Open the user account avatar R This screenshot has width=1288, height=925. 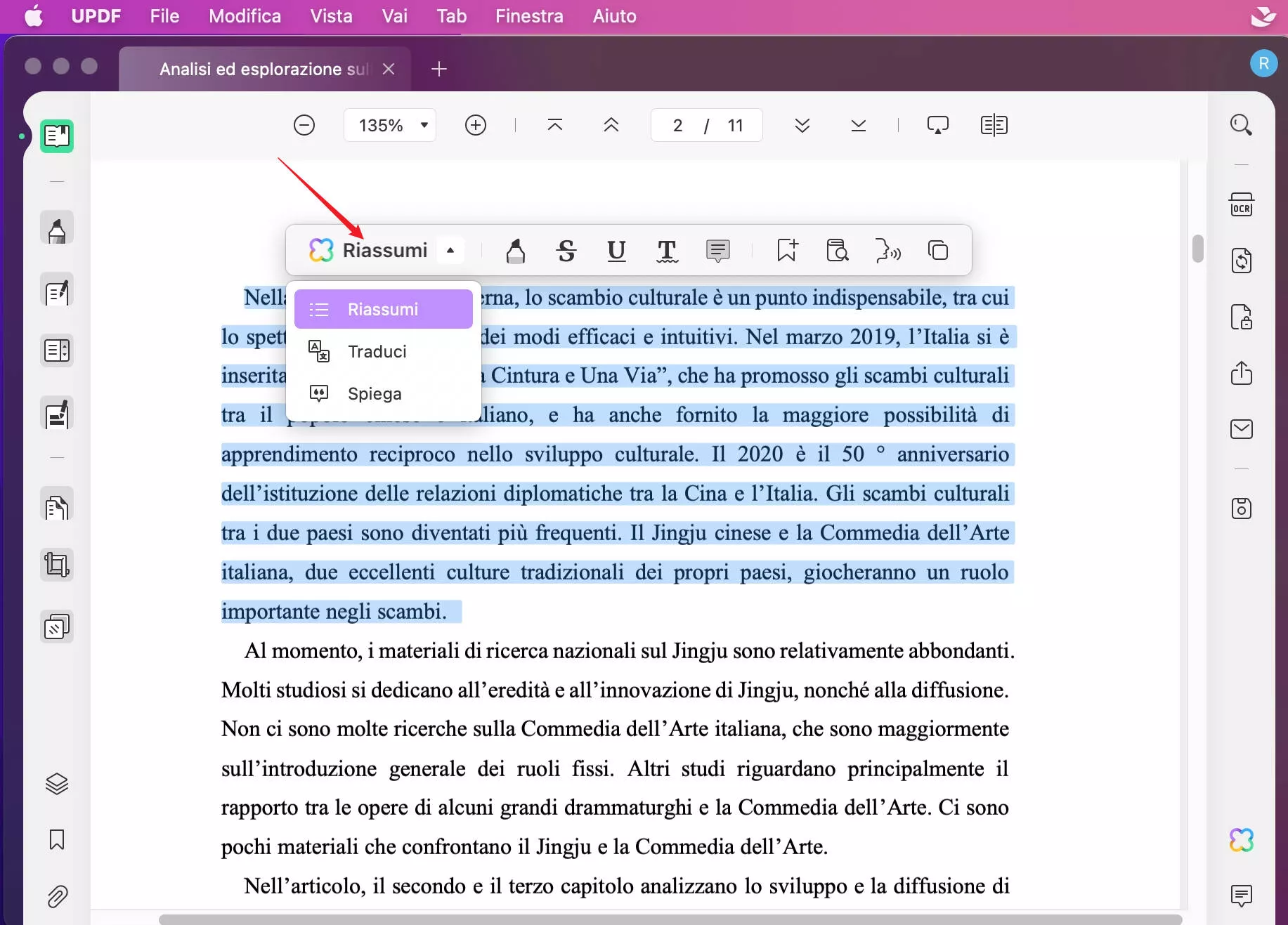click(x=1263, y=64)
